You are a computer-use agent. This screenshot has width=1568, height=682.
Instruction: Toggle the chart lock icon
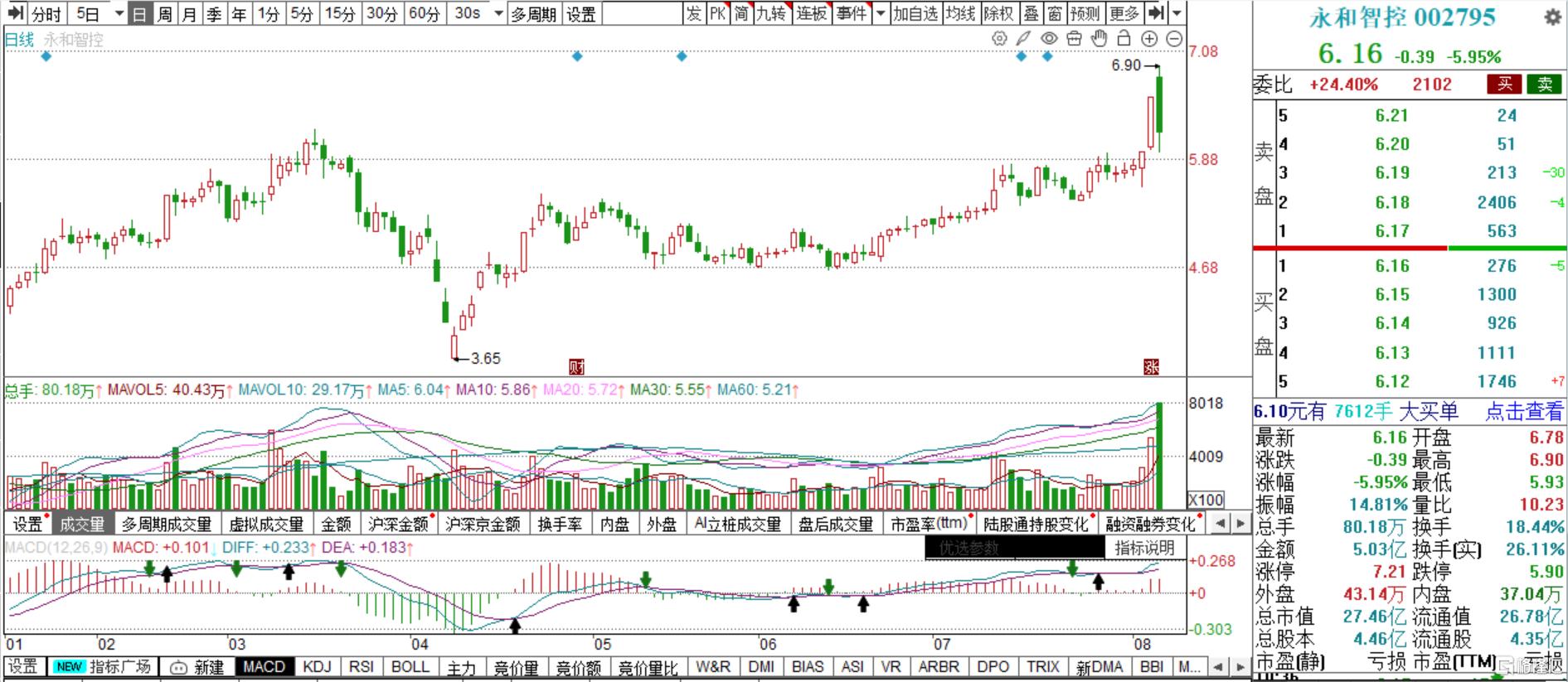(1124, 39)
